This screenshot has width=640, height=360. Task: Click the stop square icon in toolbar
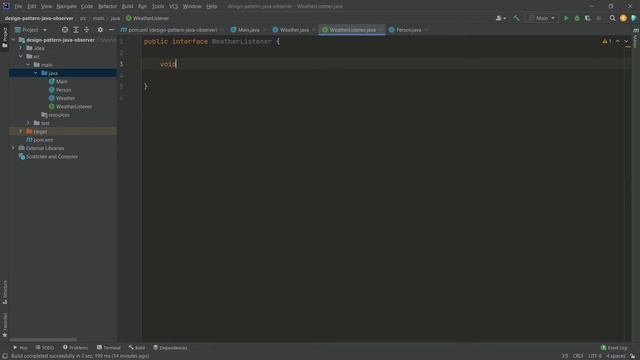599,18
